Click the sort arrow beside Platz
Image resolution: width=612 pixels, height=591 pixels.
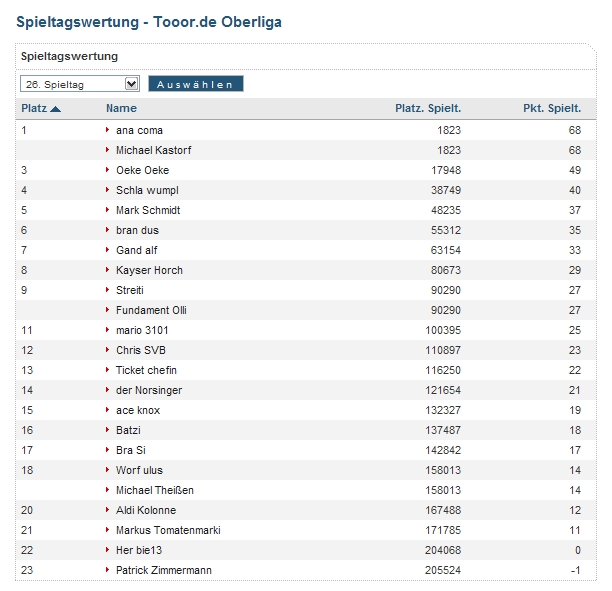click(56, 109)
